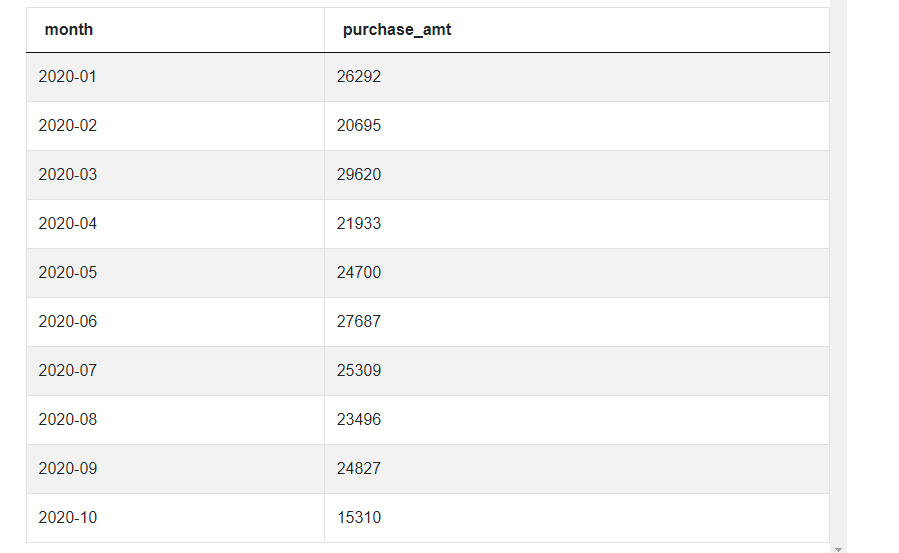
Task: Click the 2020-04 month cell
Action: tap(68, 224)
